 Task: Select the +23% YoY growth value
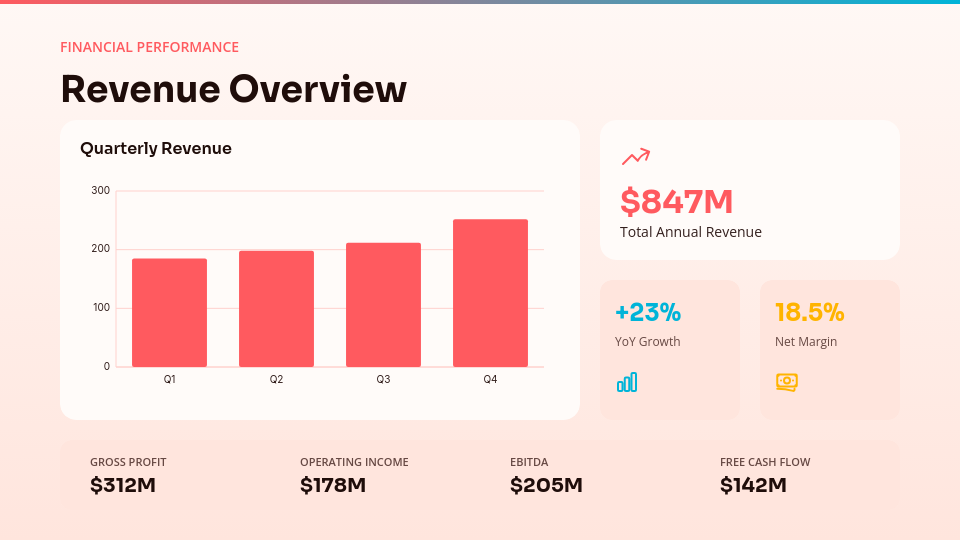click(647, 313)
